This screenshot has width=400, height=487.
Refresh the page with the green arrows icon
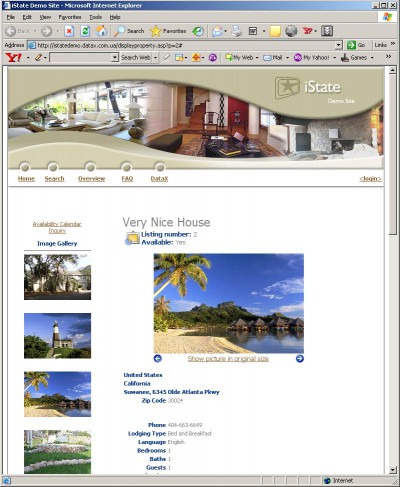[85, 31]
